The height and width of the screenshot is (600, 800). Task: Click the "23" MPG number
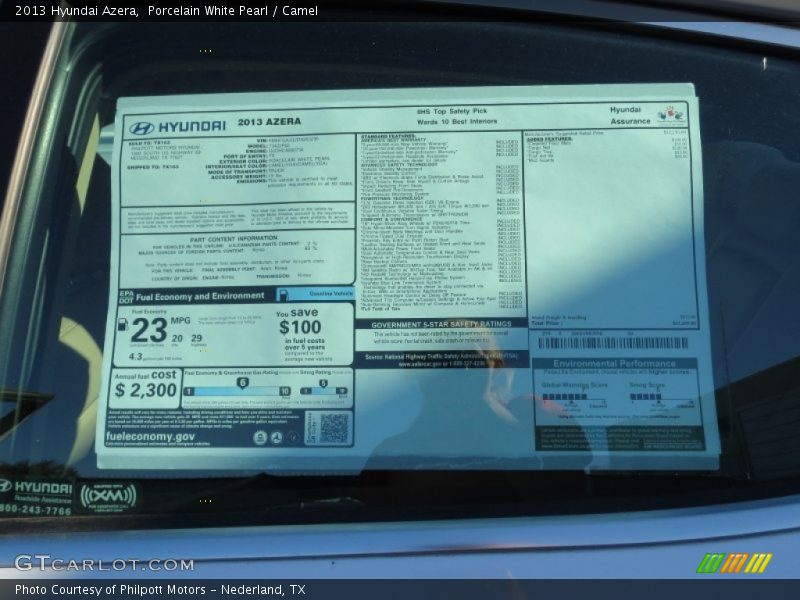148,331
